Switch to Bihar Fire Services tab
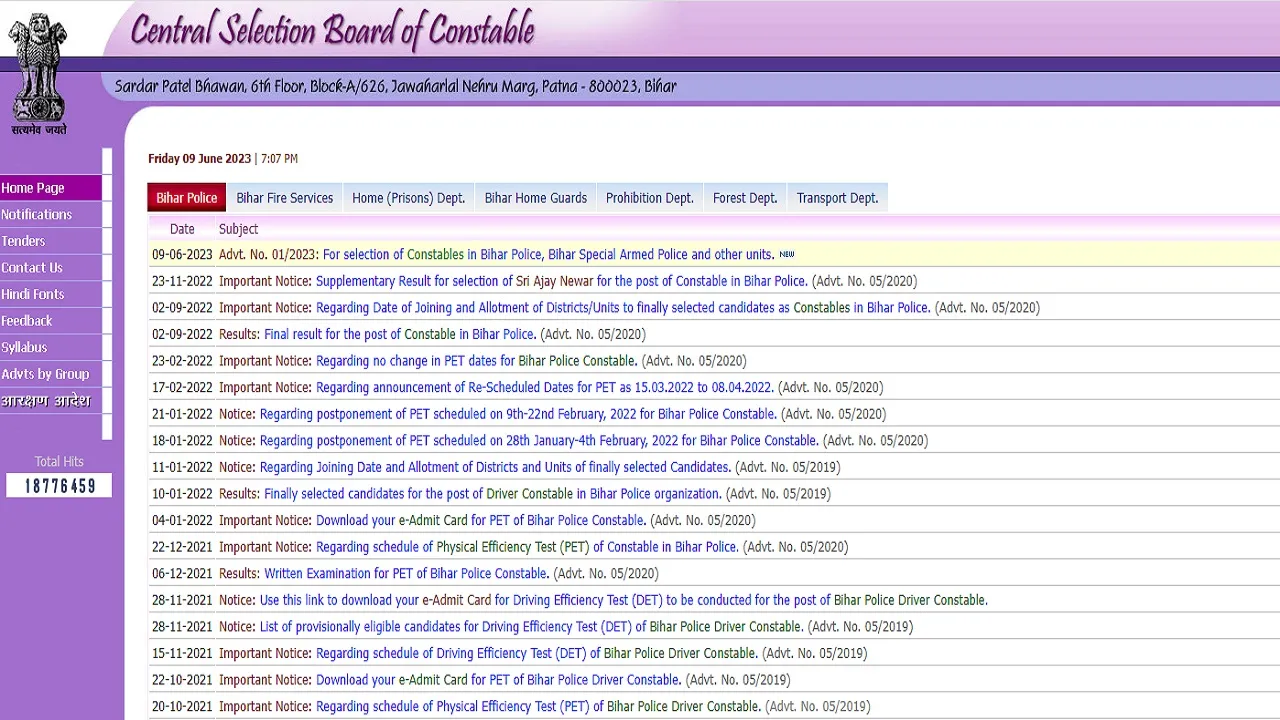The height and width of the screenshot is (720, 1280). pos(285,198)
